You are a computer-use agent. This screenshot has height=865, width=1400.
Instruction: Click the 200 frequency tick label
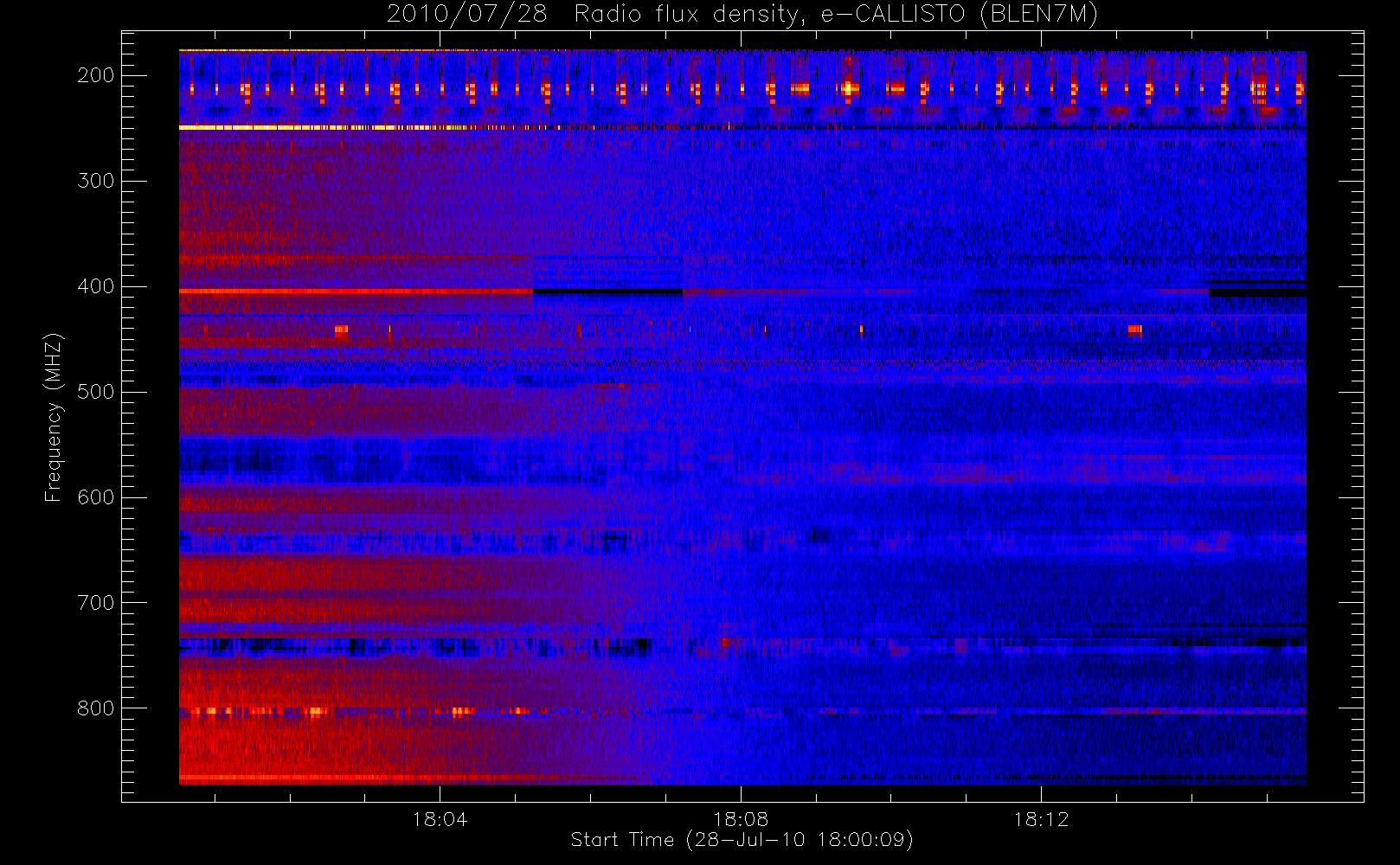[95, 75]
